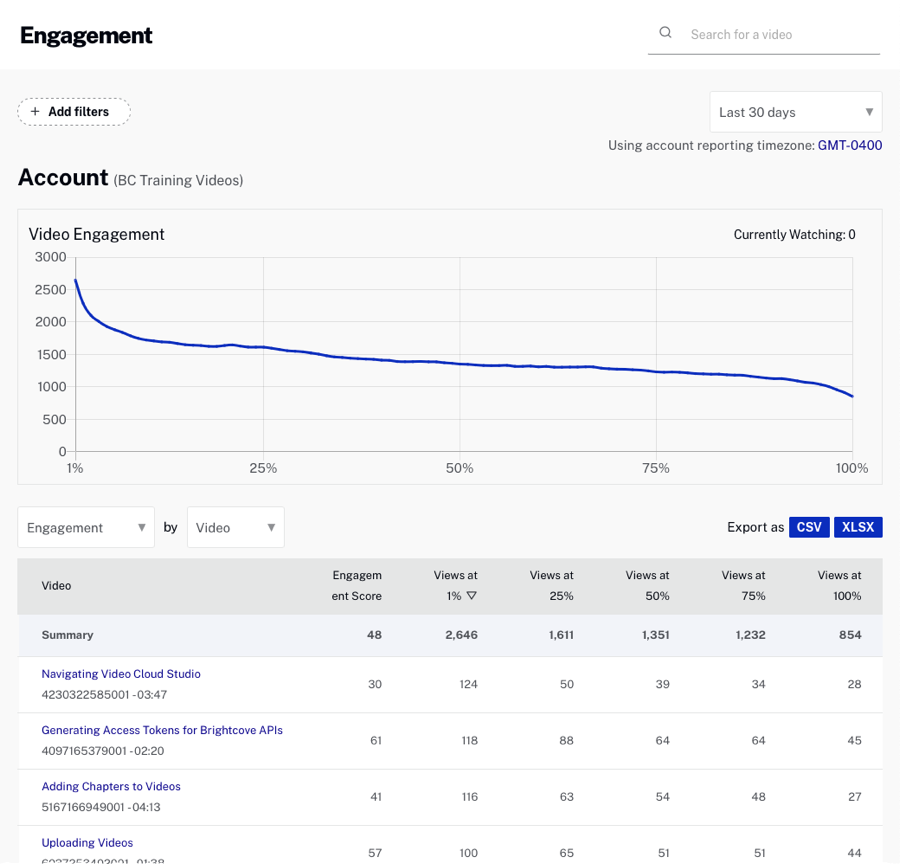Click the Video column header
Viewport: 900px width, 864px height.
[x=56, y=585]
